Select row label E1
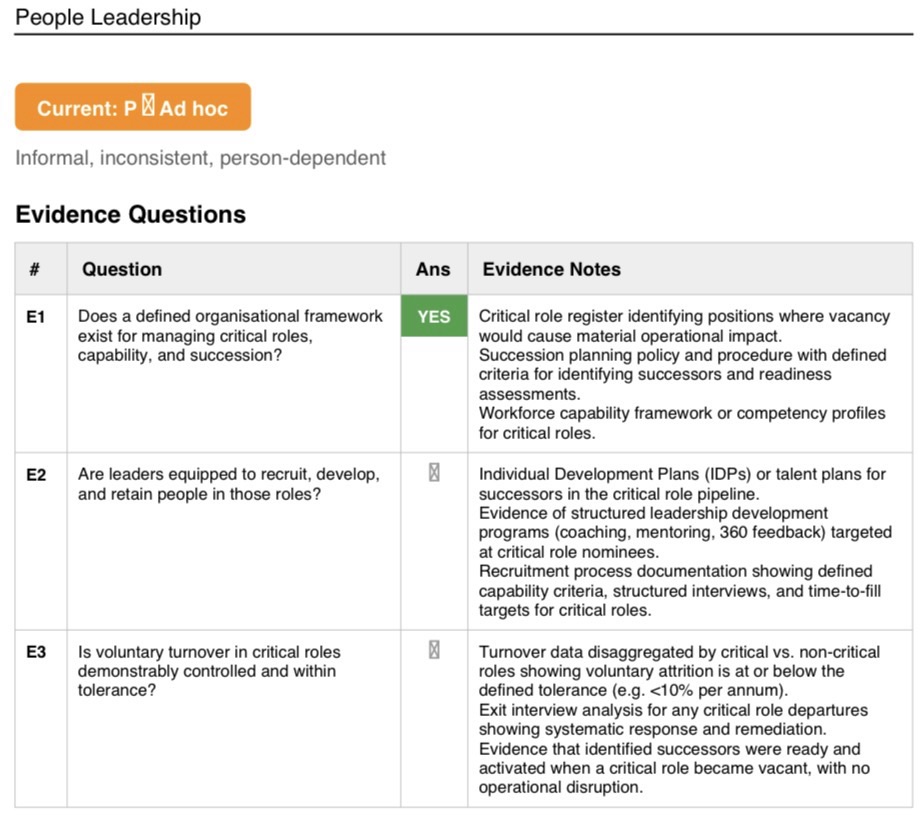The image size is (924, 821). pos(36,317)
